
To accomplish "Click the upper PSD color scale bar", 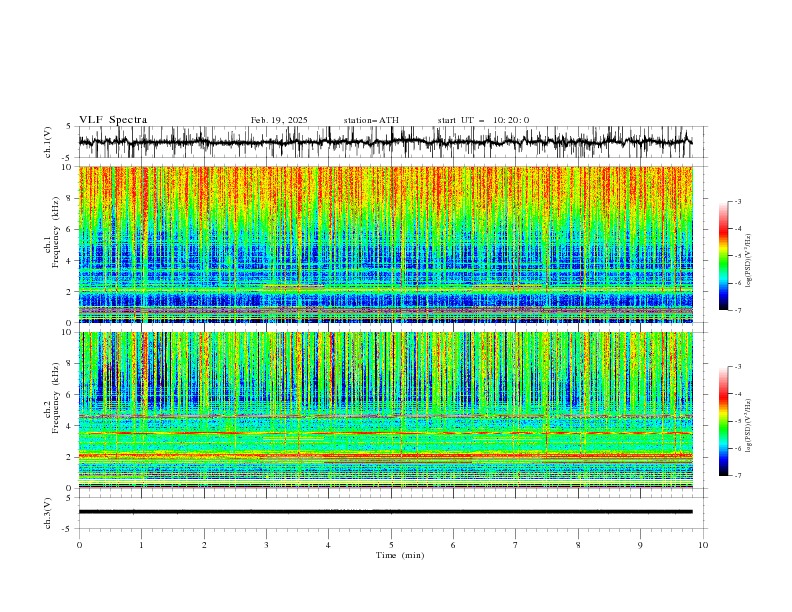I will [724, 256].
